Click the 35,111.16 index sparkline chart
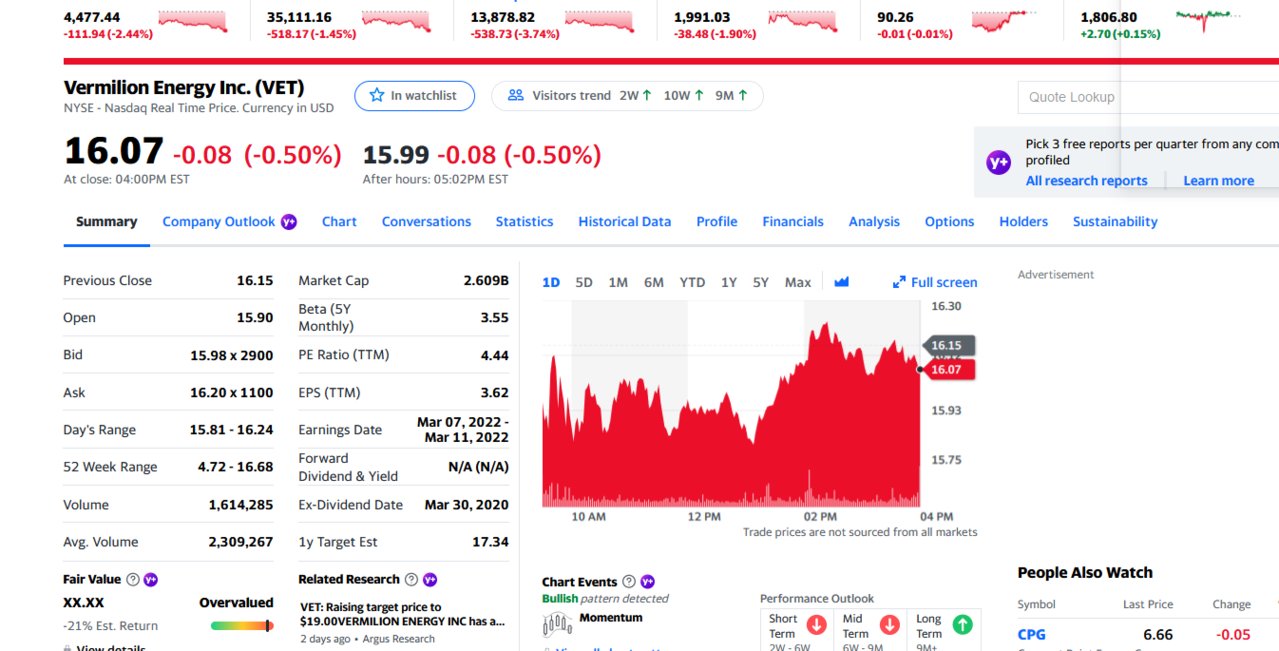The height and width of the screenshot is (651, 1279). point(396,22)
